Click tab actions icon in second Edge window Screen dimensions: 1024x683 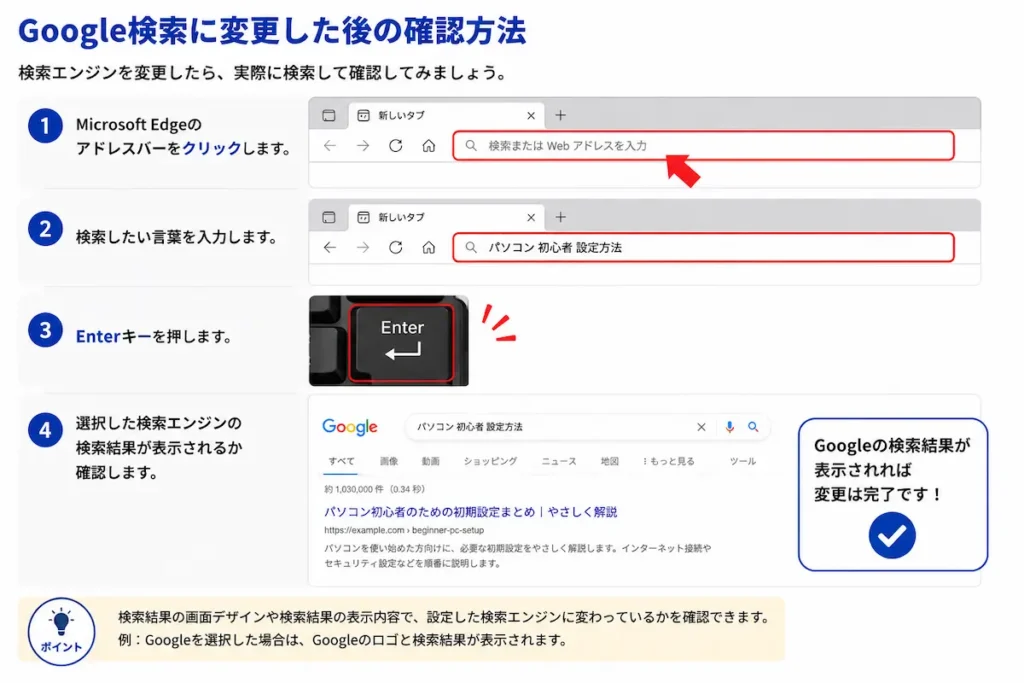tap(328, 217)
